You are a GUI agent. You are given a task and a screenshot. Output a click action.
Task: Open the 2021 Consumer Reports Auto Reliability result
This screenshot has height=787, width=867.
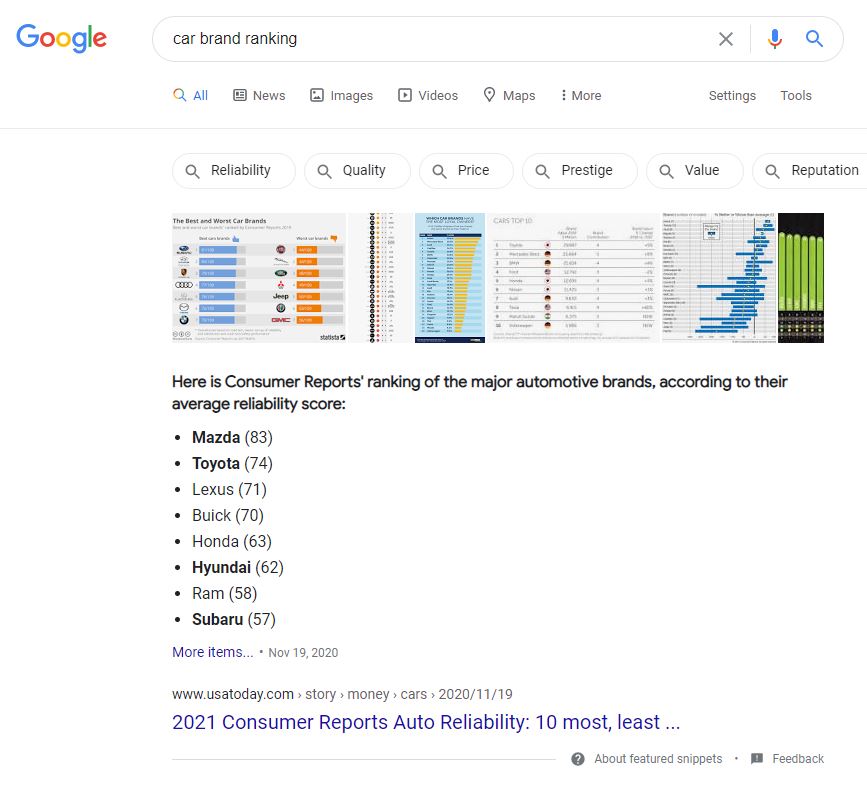pyautogui.click(x=426, y=722)
